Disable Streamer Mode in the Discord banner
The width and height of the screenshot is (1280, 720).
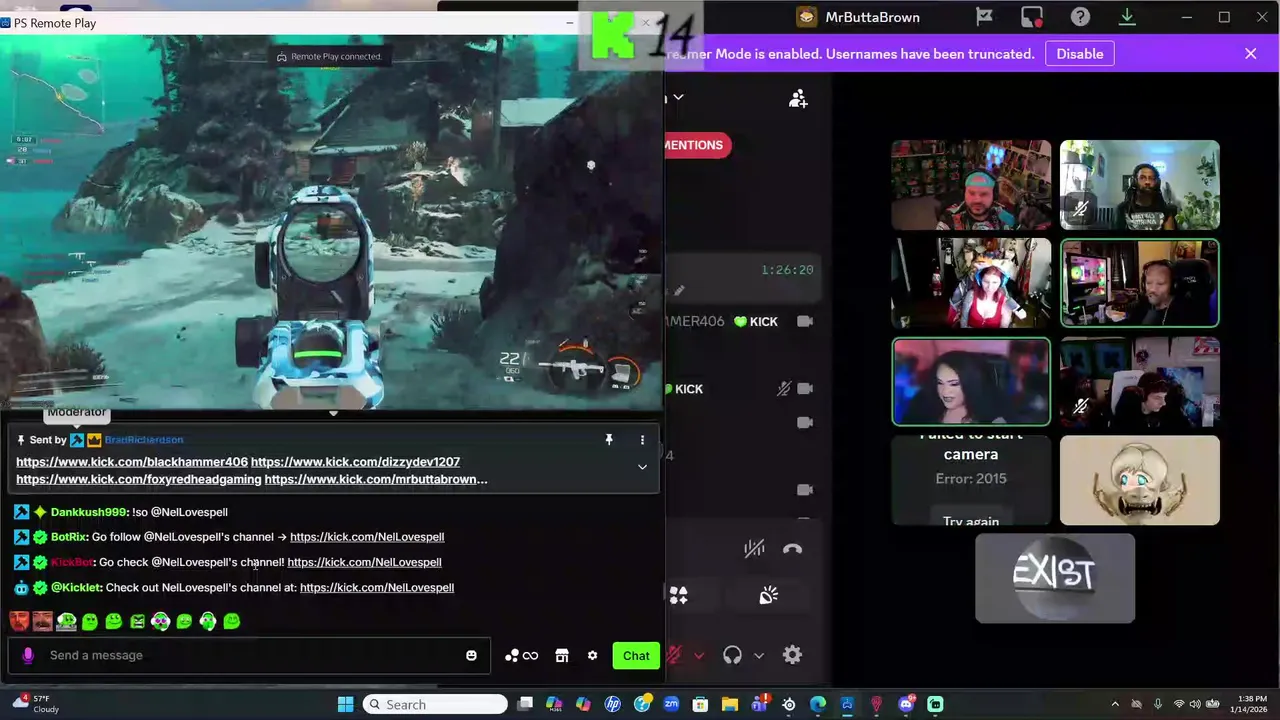click(x=1080, y=54)
